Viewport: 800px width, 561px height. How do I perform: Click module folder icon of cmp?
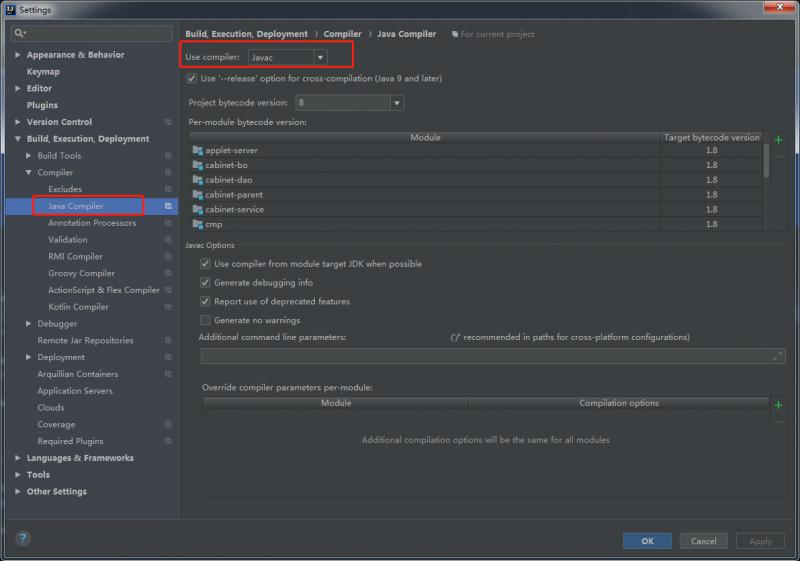tap(197, 224)
